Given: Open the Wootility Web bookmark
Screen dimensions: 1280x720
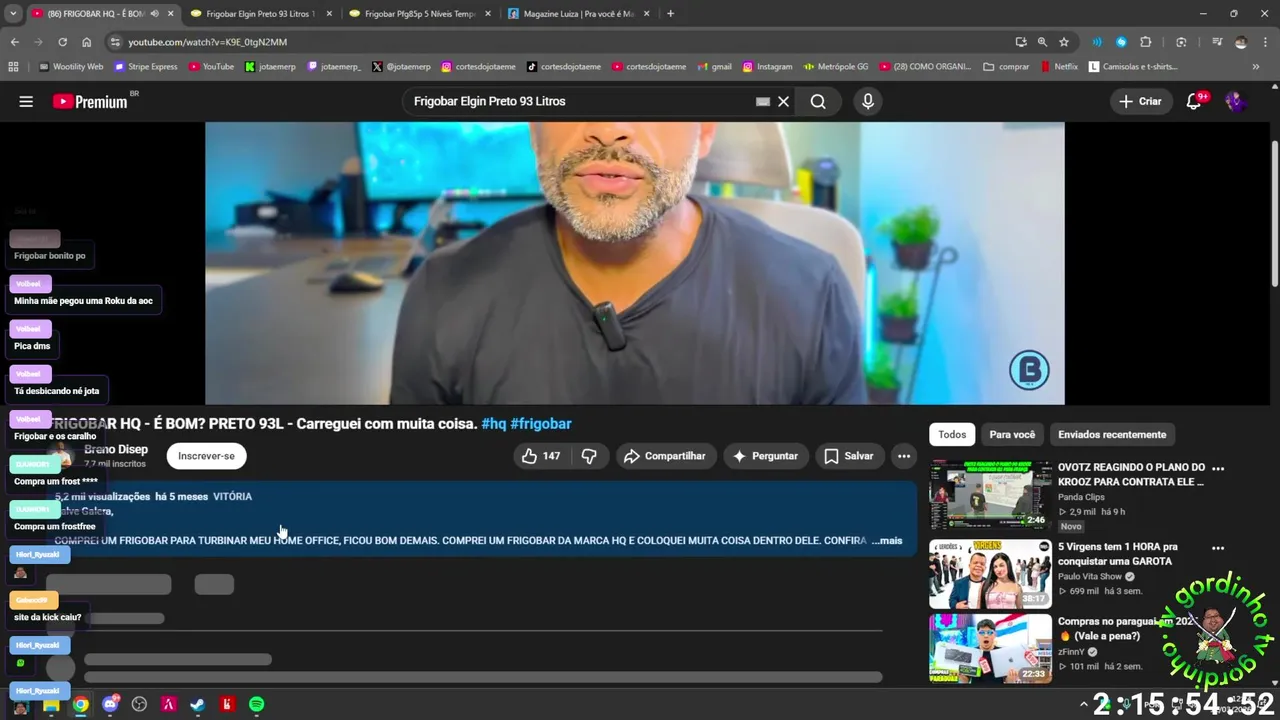Looking at the screenshot, I should pyautogui.click(x=71, y=67).
